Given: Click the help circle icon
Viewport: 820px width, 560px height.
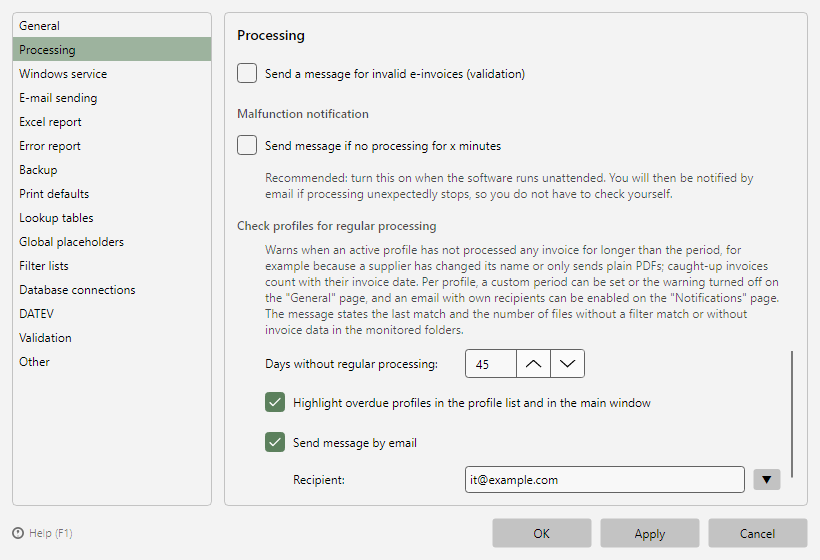Looking at the screenshot, I should click(x=18, y=533).
